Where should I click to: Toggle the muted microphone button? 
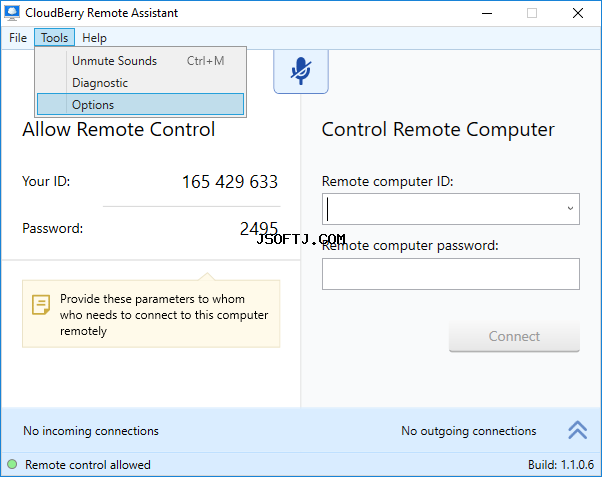click(x=301, y=71)
